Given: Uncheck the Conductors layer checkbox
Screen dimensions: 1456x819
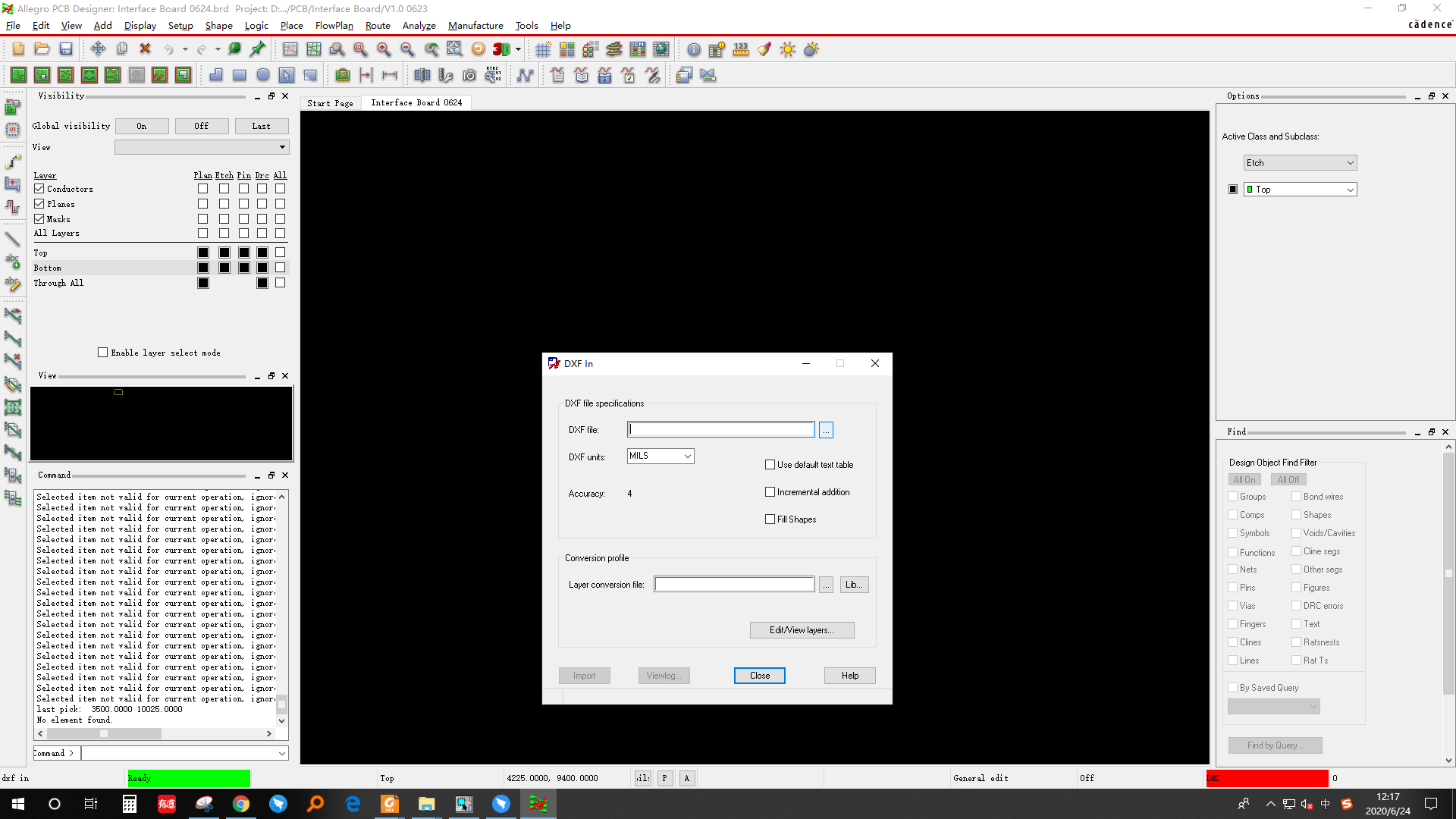Looking at the screenshot, I should (x=39, y=189).
